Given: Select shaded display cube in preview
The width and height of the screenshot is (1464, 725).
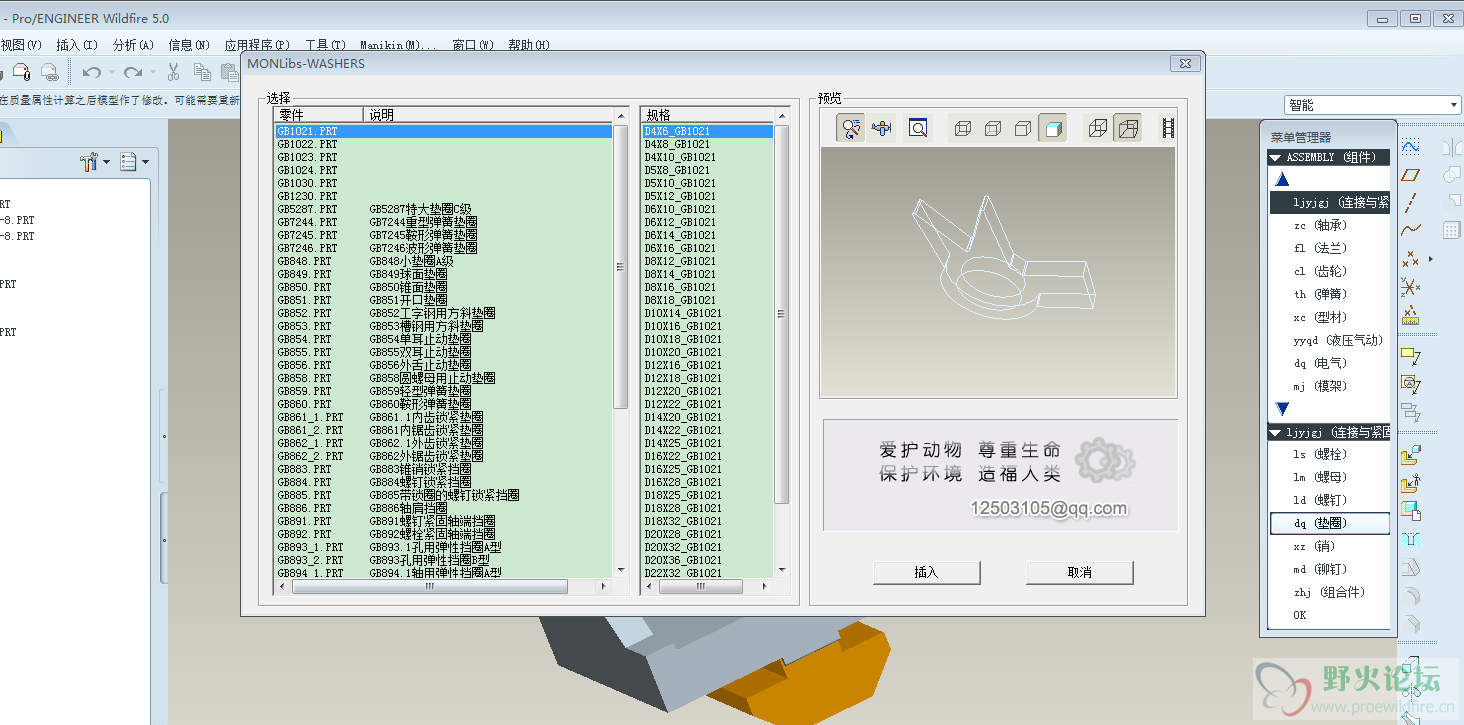Looking at the screenshot, I should click(x=1052, y=128).
